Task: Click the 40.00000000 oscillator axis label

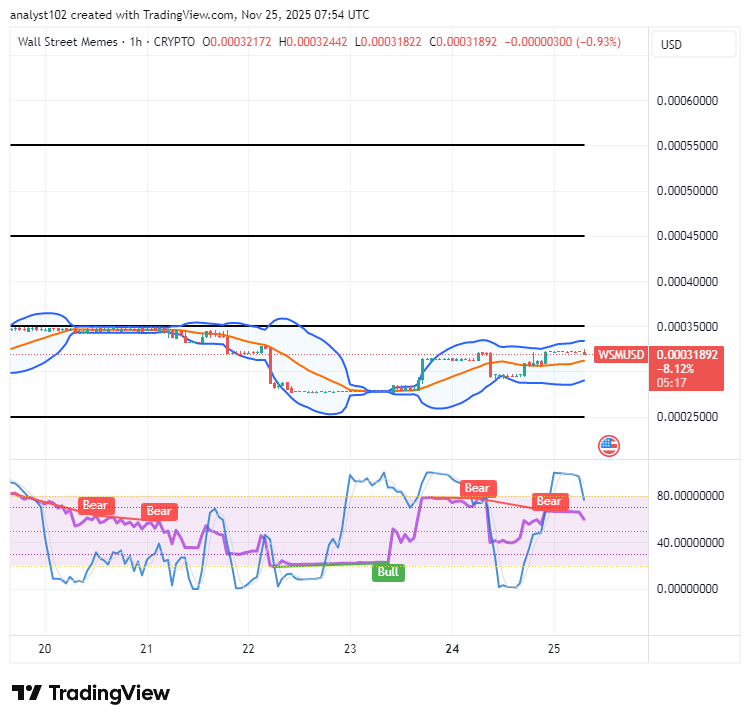Action: [x=690, y=543]
